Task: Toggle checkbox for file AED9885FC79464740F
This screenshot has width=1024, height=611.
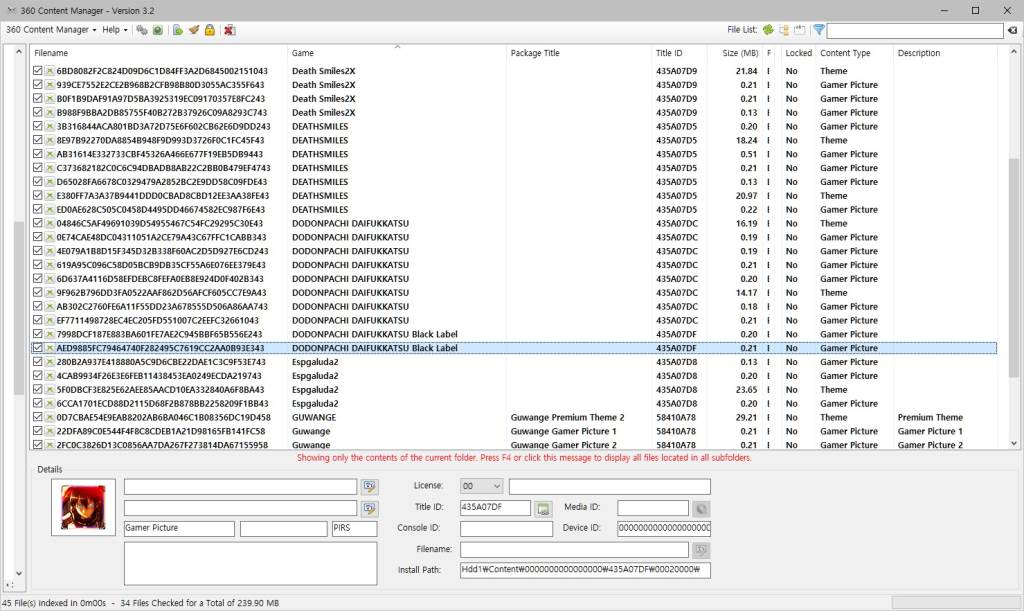Action: click(x=37, y=348)
